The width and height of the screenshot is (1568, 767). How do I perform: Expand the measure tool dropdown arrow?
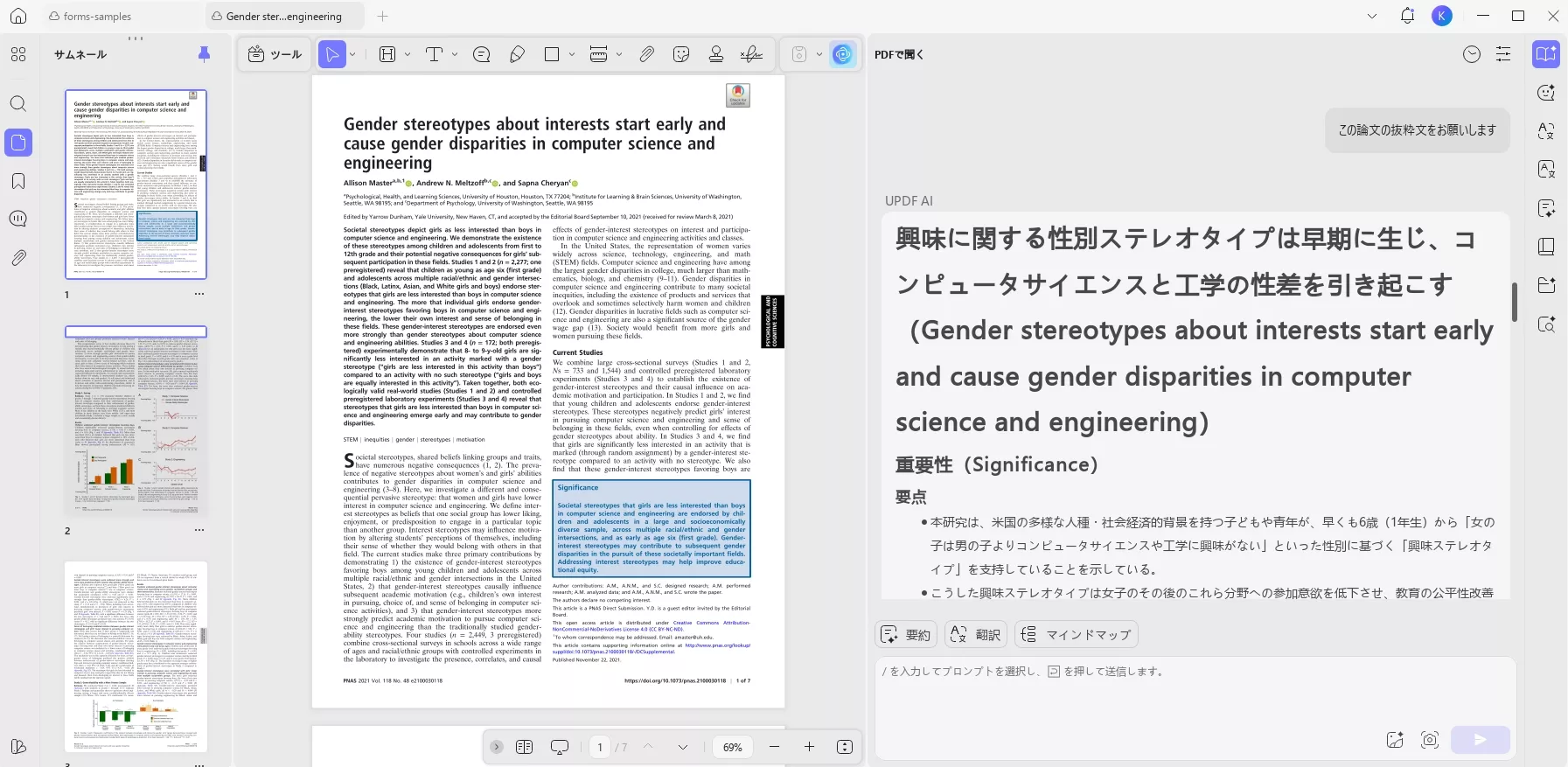tap(619, 54)
